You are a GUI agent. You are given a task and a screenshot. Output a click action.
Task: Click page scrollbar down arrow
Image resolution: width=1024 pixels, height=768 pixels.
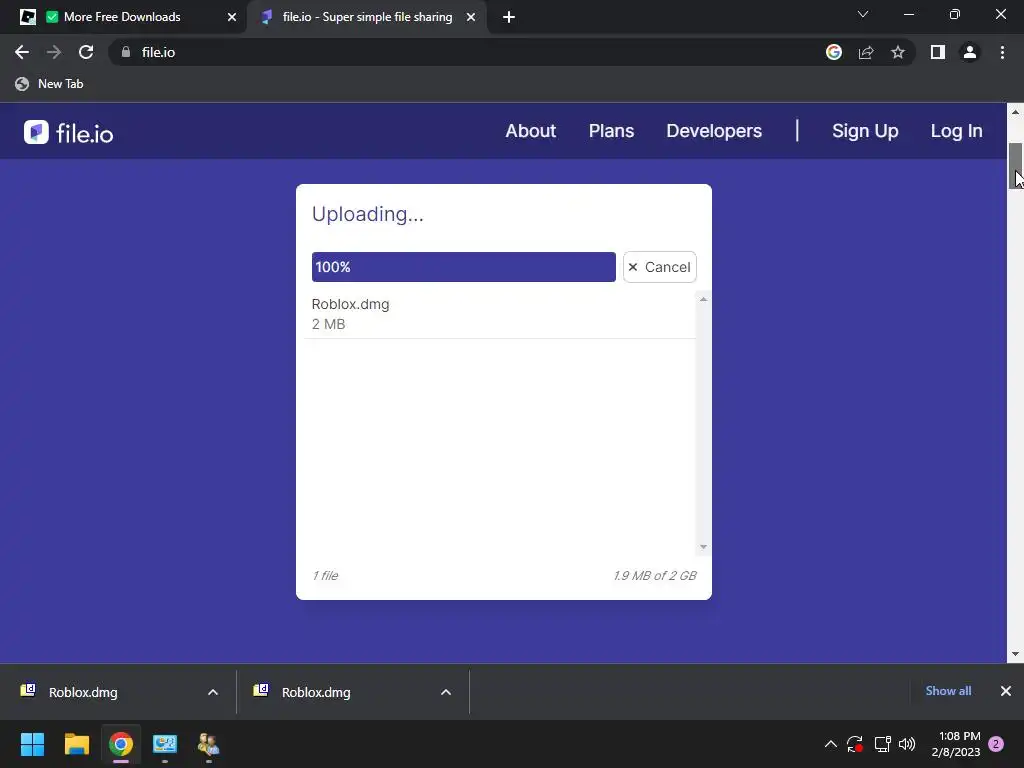[x=1016, y=654]
